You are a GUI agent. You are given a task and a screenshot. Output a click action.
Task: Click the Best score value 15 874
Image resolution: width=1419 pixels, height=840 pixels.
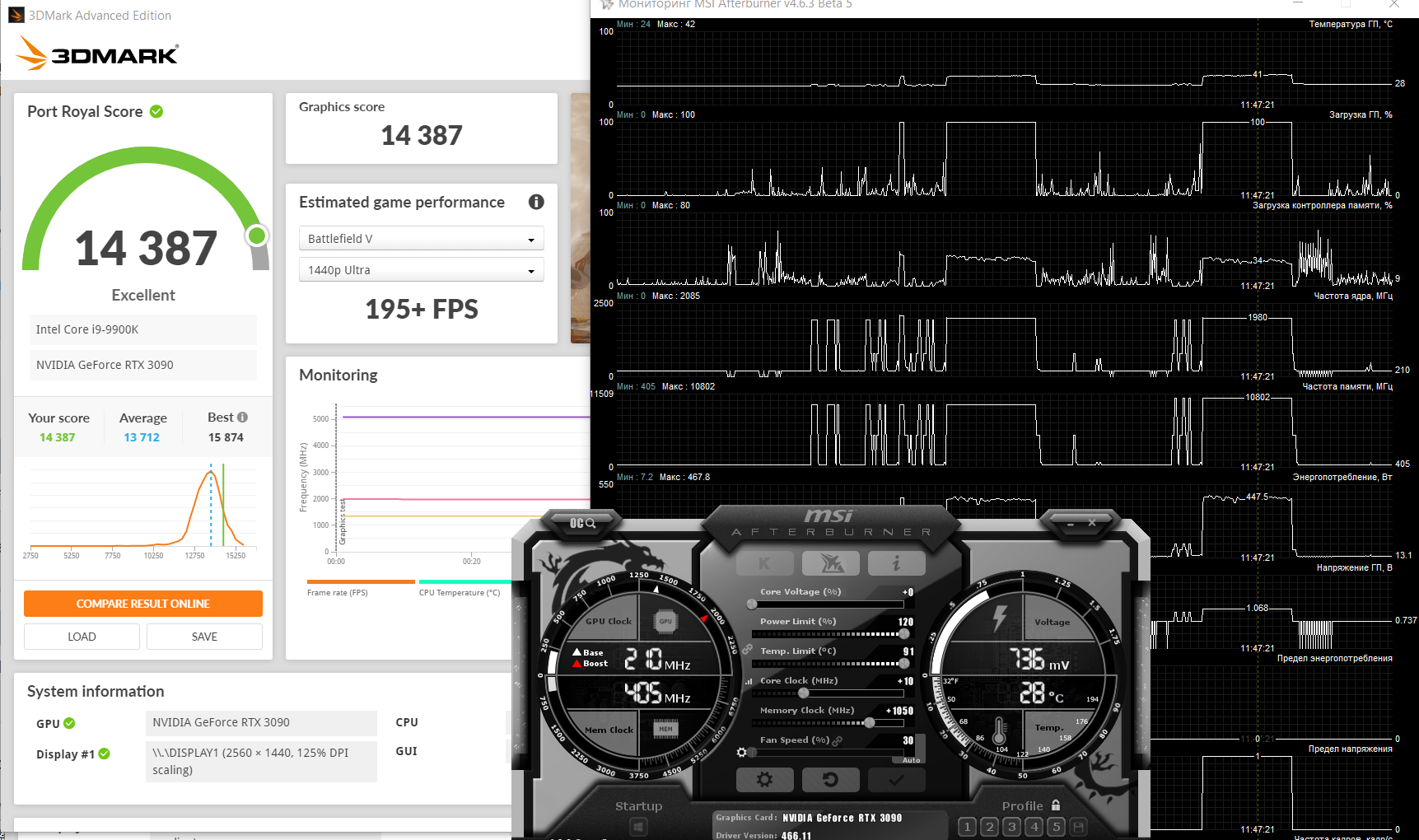[x=226, y=437]
